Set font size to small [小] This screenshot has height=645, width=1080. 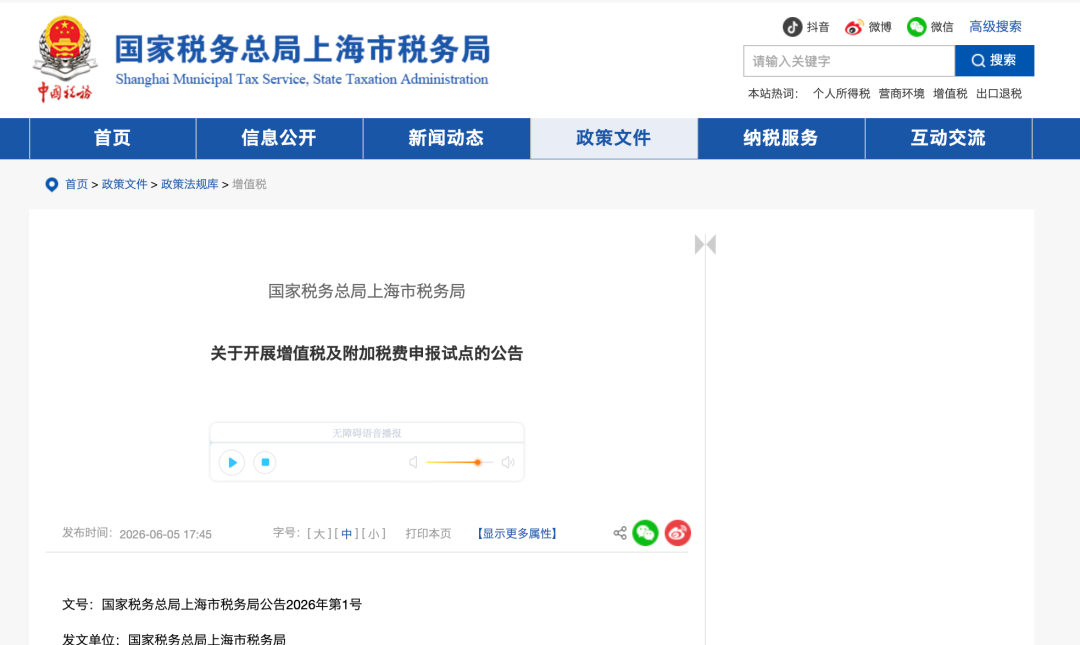point(374,534)
